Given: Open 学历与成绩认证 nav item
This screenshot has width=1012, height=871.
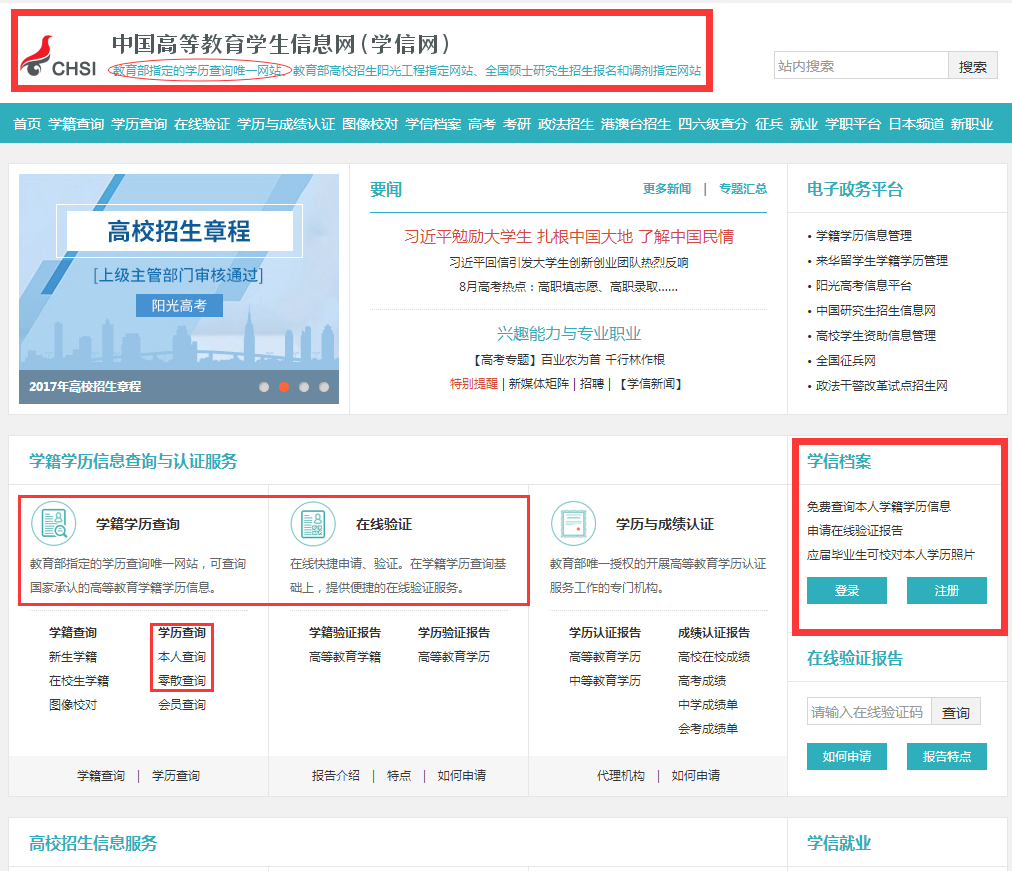Looking at the screenshot, I should pyautogui.click(x=286, y=124).
